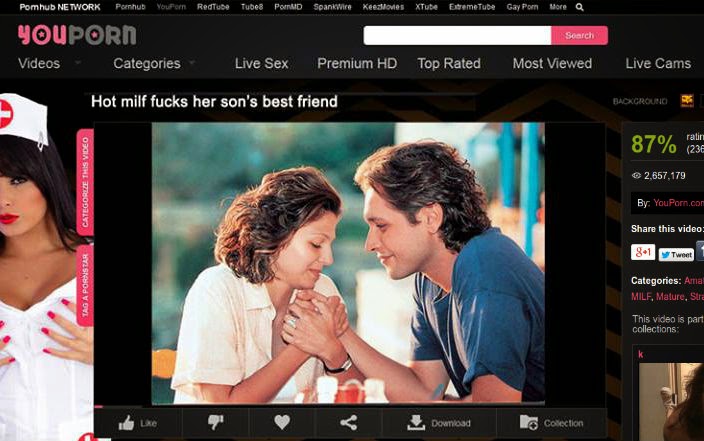Screen dimensions: 704x441
Task: Click the Google +1 button
Action: click(x=643, y=252)
